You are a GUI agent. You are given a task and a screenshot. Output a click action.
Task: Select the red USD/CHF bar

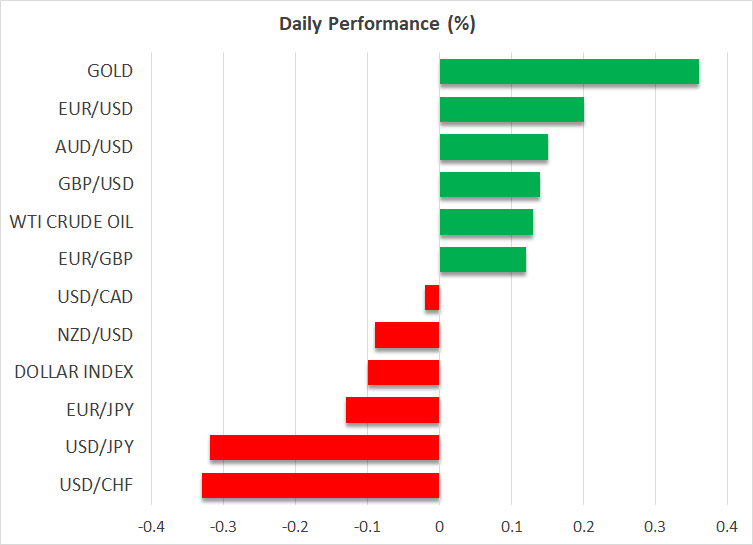pyautogui.click(x=320, y=485)
